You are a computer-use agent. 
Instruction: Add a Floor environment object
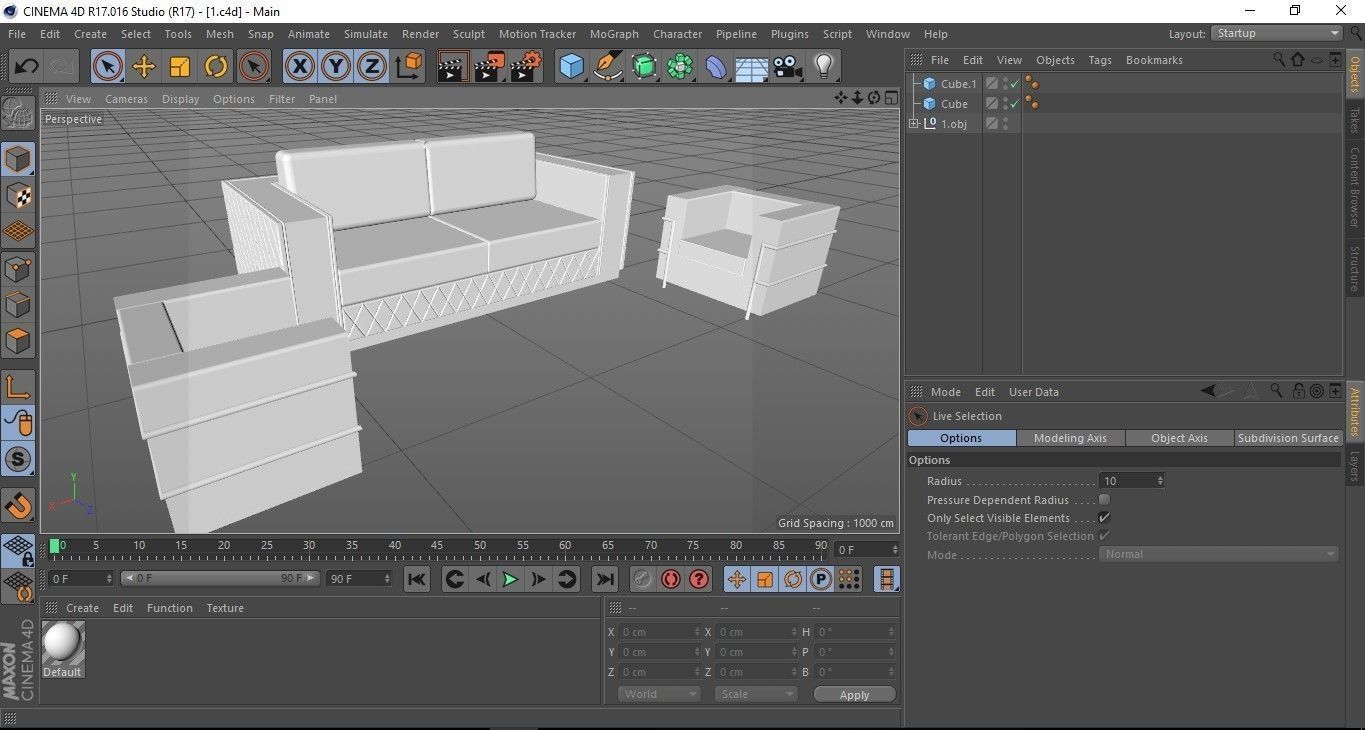pyautogui.click(x=751, y=67)
